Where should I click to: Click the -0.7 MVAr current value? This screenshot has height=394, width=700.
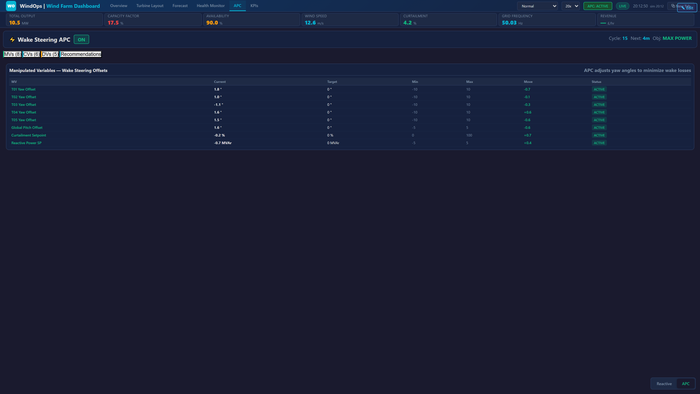pos(222,143)
